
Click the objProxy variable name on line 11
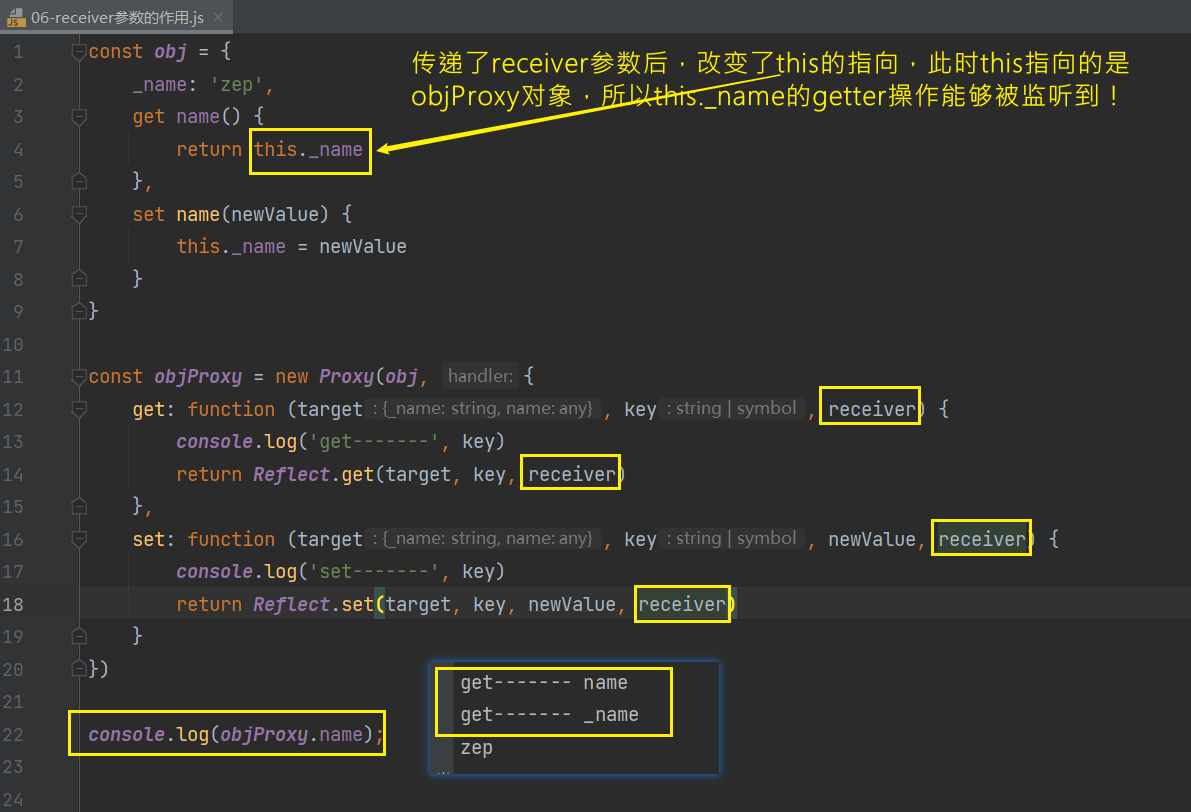pos(197,377)
